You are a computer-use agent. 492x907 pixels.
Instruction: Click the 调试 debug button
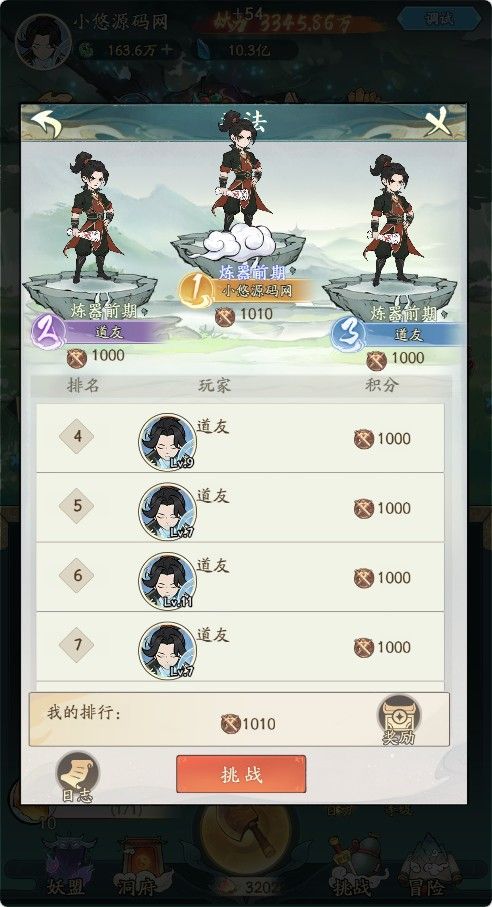click(440, 19)
